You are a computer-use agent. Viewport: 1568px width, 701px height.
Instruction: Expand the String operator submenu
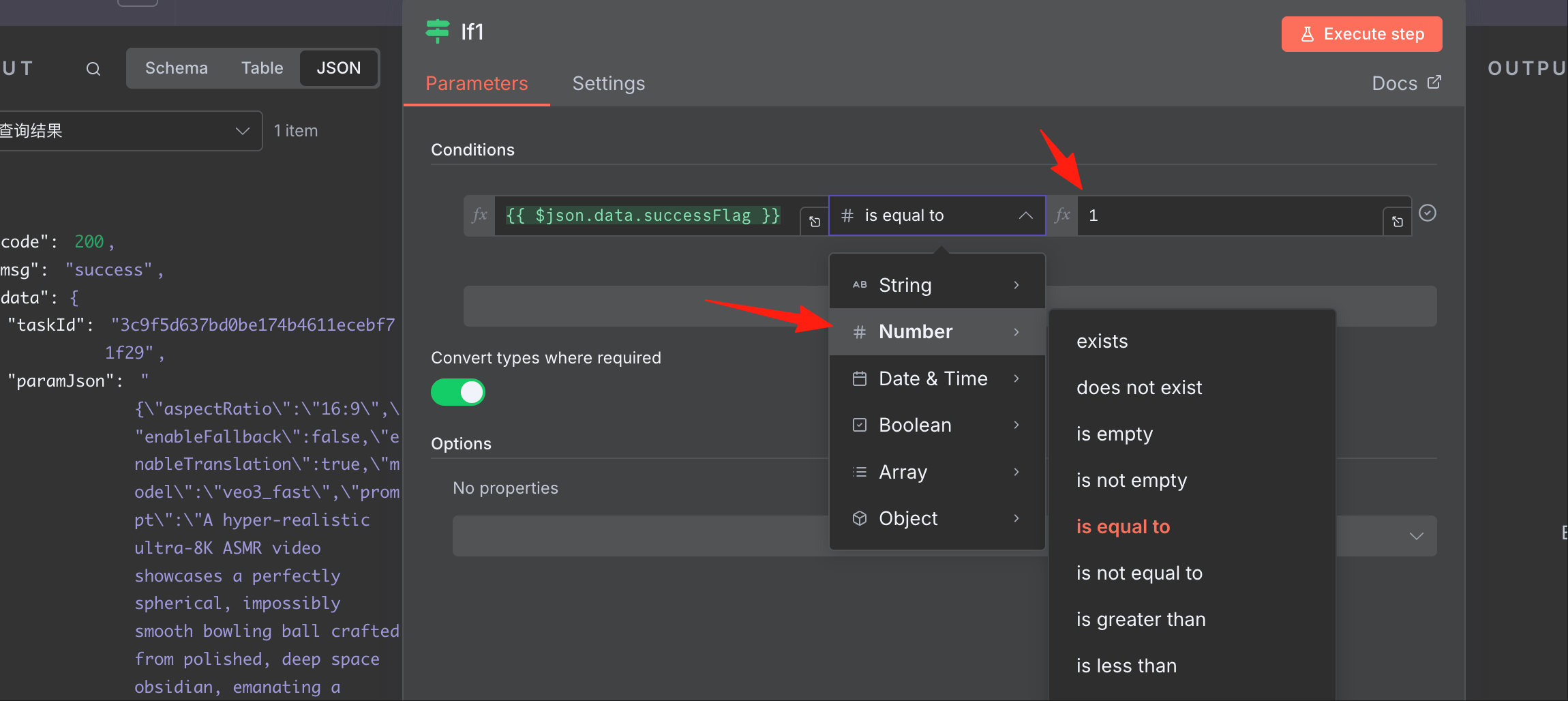[x=937, y=285]
